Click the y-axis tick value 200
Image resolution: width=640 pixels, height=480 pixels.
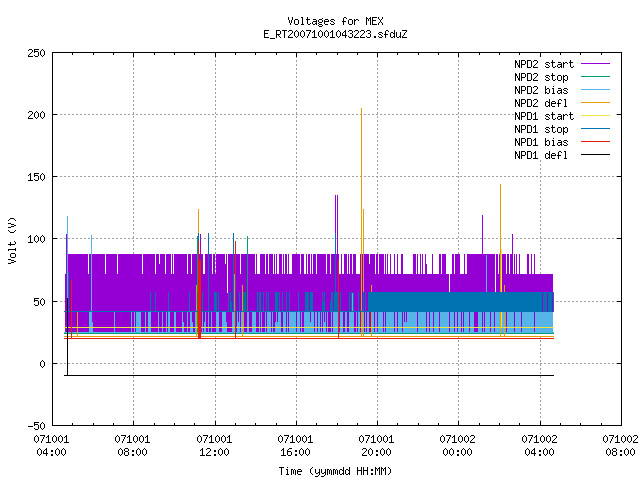(x=36, y=115)
